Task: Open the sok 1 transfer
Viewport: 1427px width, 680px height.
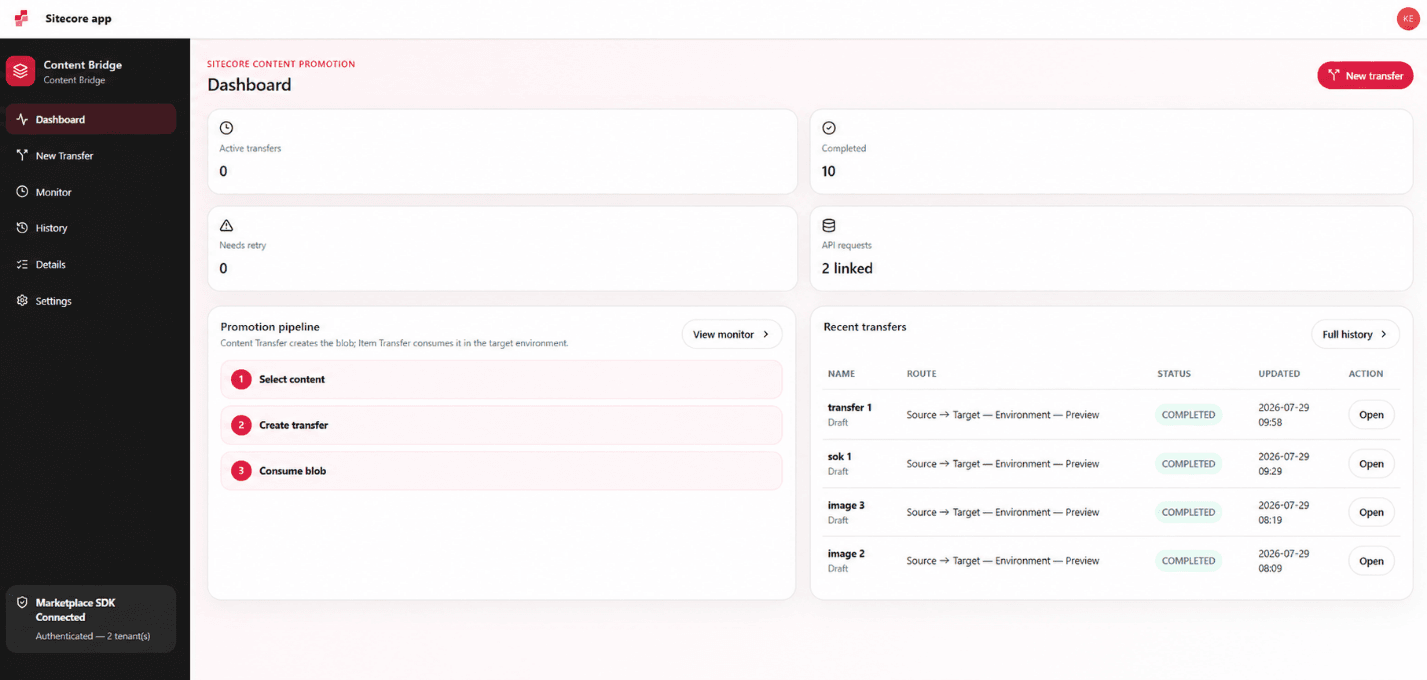Action: click(x=1371, y=464)
